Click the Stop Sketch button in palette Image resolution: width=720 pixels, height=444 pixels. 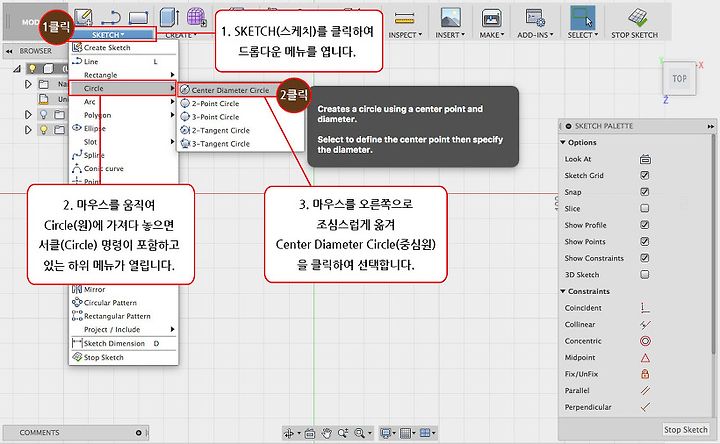click(686, 430)
